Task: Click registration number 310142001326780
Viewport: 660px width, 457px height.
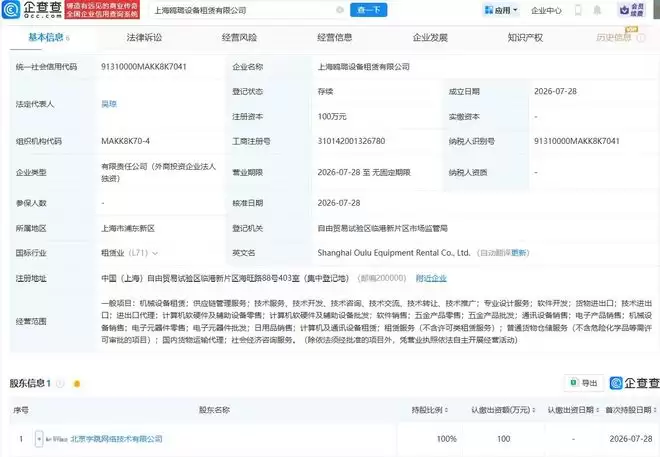Action: click(351, 141)
